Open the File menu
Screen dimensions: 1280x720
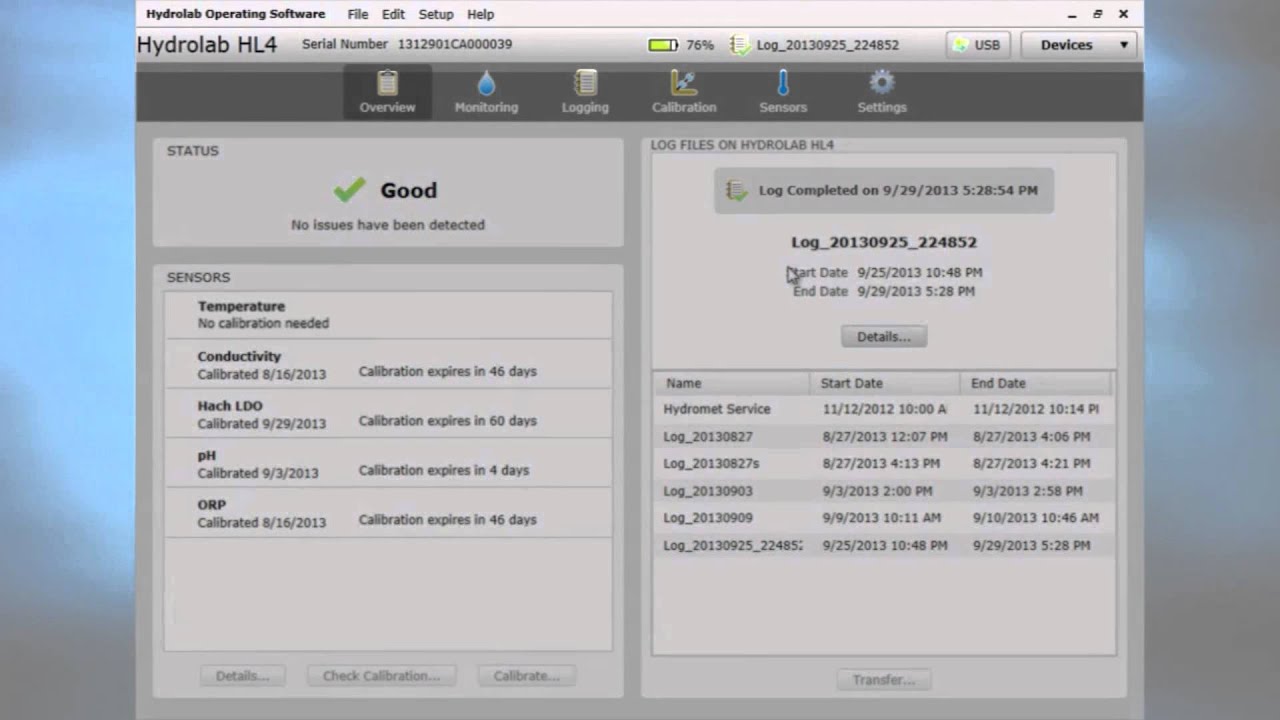point(357,14)
